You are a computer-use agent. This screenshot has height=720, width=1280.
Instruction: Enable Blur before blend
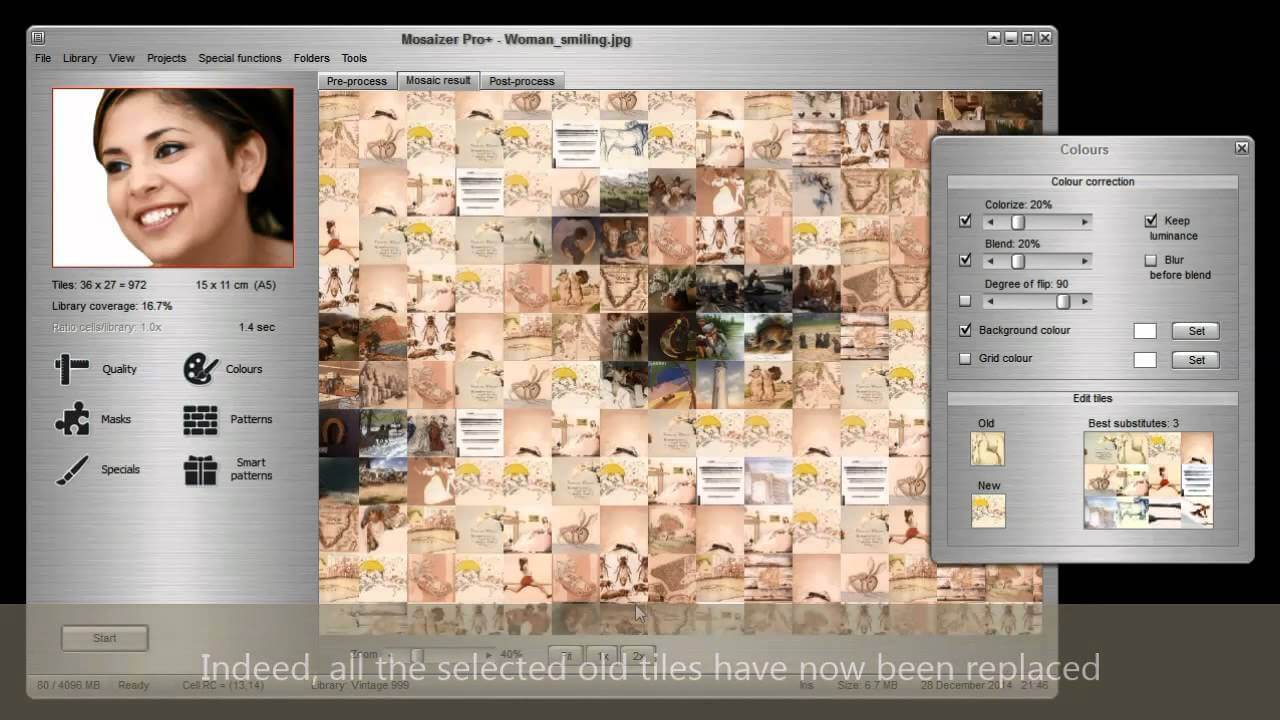coord(1151,260)
